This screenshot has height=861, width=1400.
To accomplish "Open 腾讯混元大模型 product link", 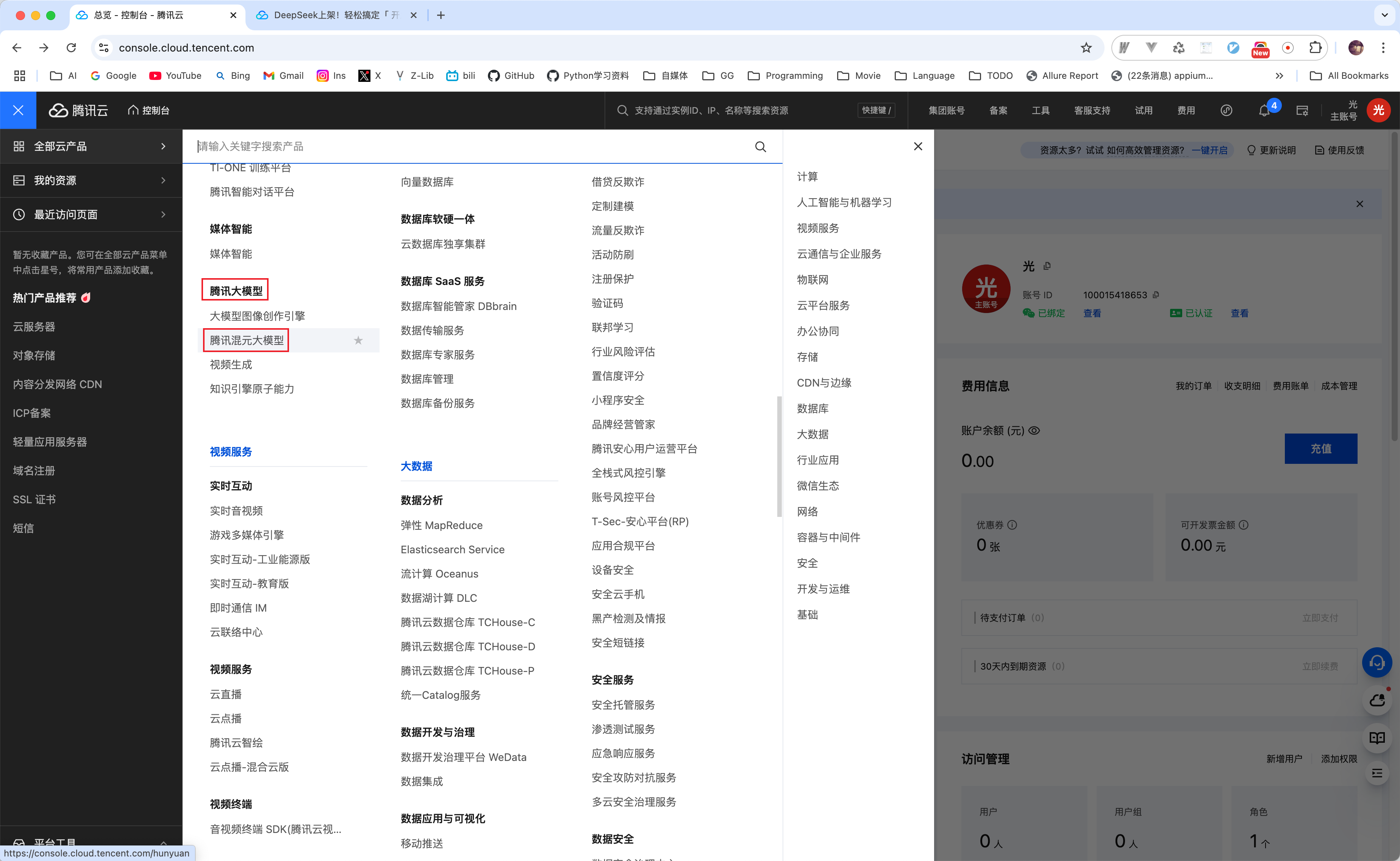I will click(247, 340).
